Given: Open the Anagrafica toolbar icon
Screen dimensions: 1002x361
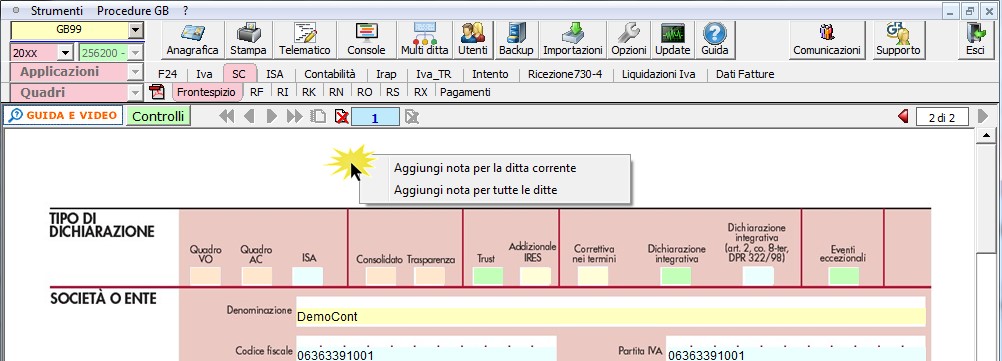Looking at the screenshot, I should pos(192,39).
